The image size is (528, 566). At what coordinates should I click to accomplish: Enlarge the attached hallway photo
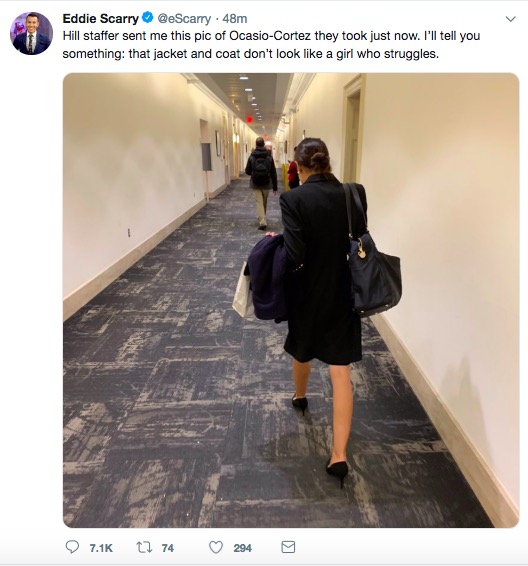pos(291,300)
